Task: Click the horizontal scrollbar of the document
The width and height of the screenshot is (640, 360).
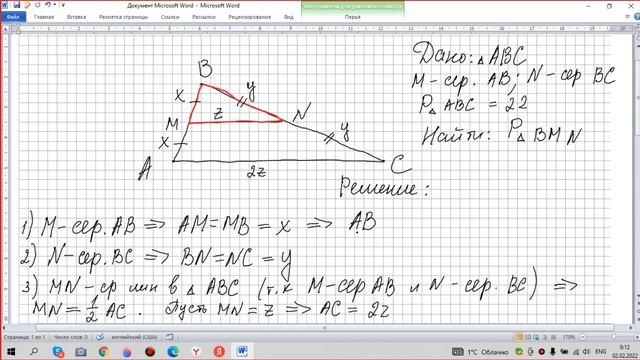Action: tap(325, 328)
